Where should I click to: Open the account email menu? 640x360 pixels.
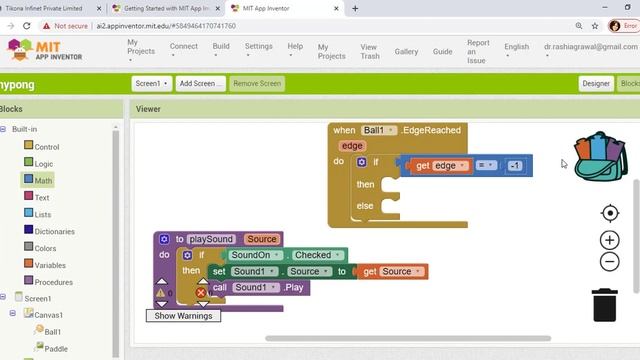coord(591,50)
